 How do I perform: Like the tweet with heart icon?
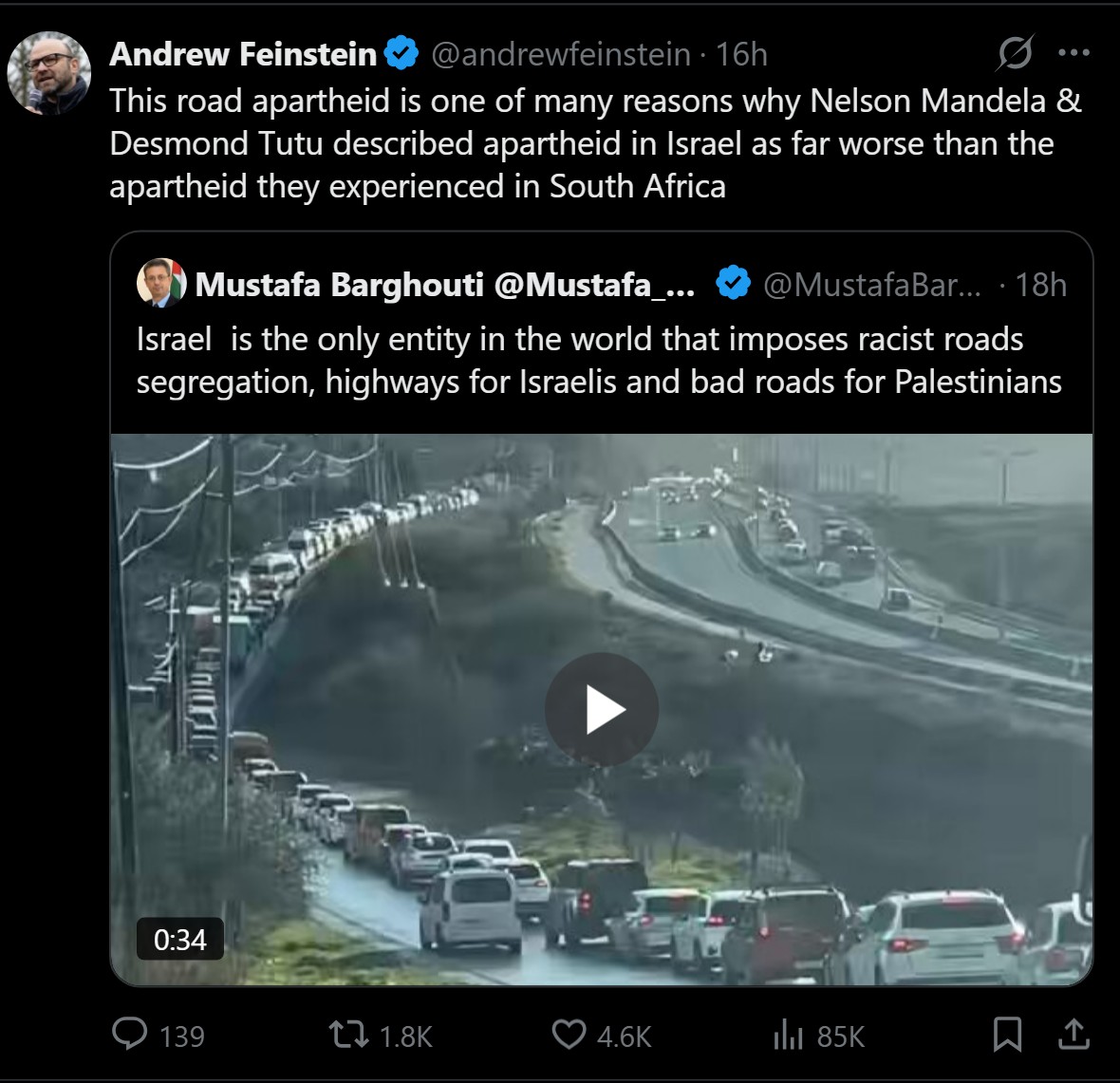pos(569,1034)
